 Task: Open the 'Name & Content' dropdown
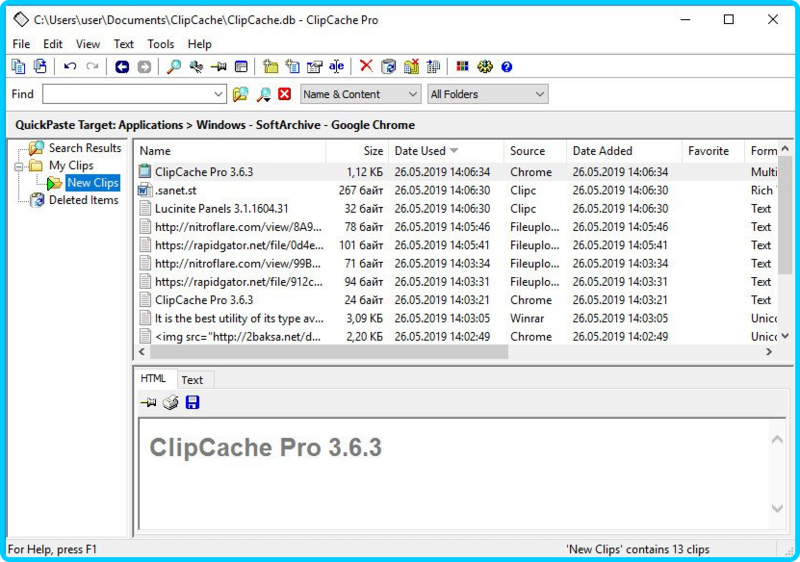[361, 94]
